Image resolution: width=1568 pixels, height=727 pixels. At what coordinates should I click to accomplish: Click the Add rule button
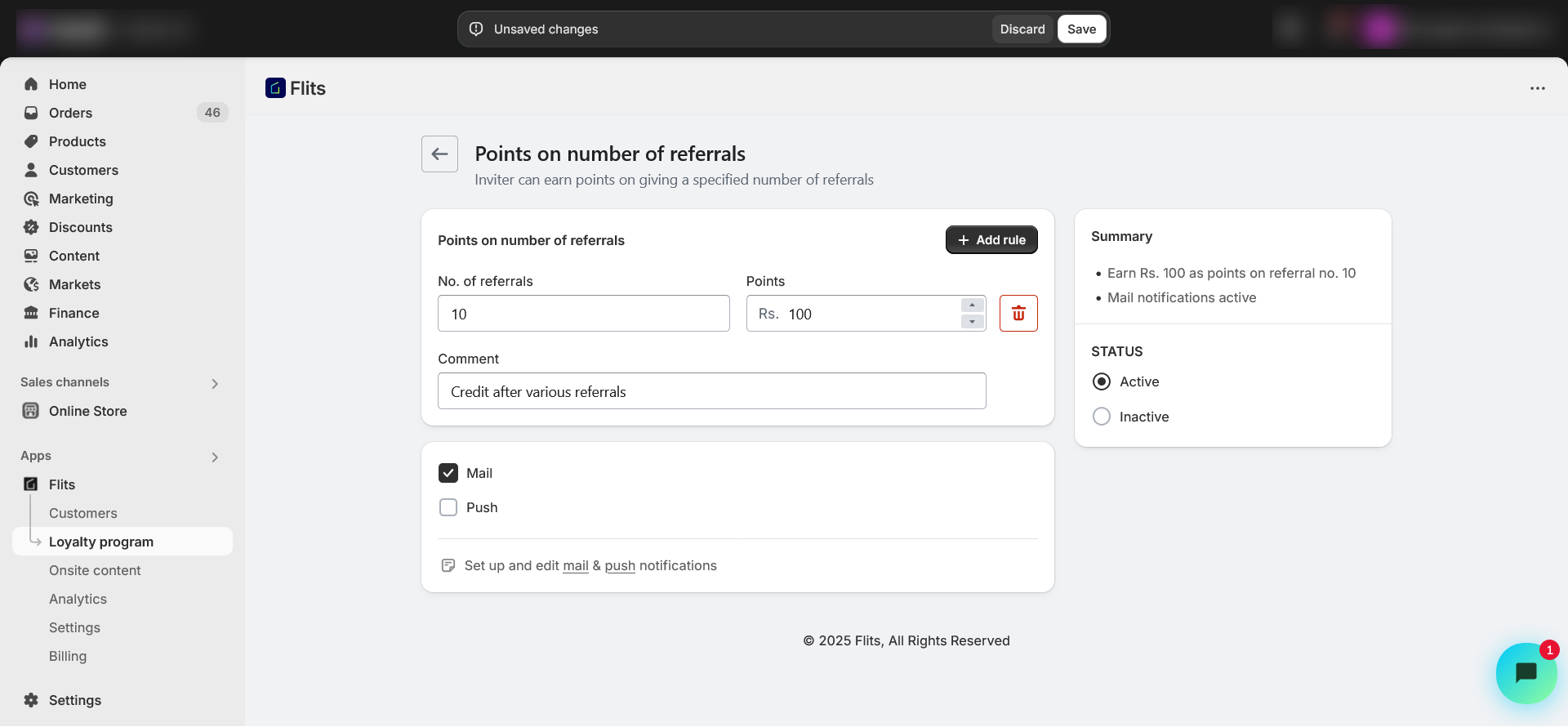(991, 240)
